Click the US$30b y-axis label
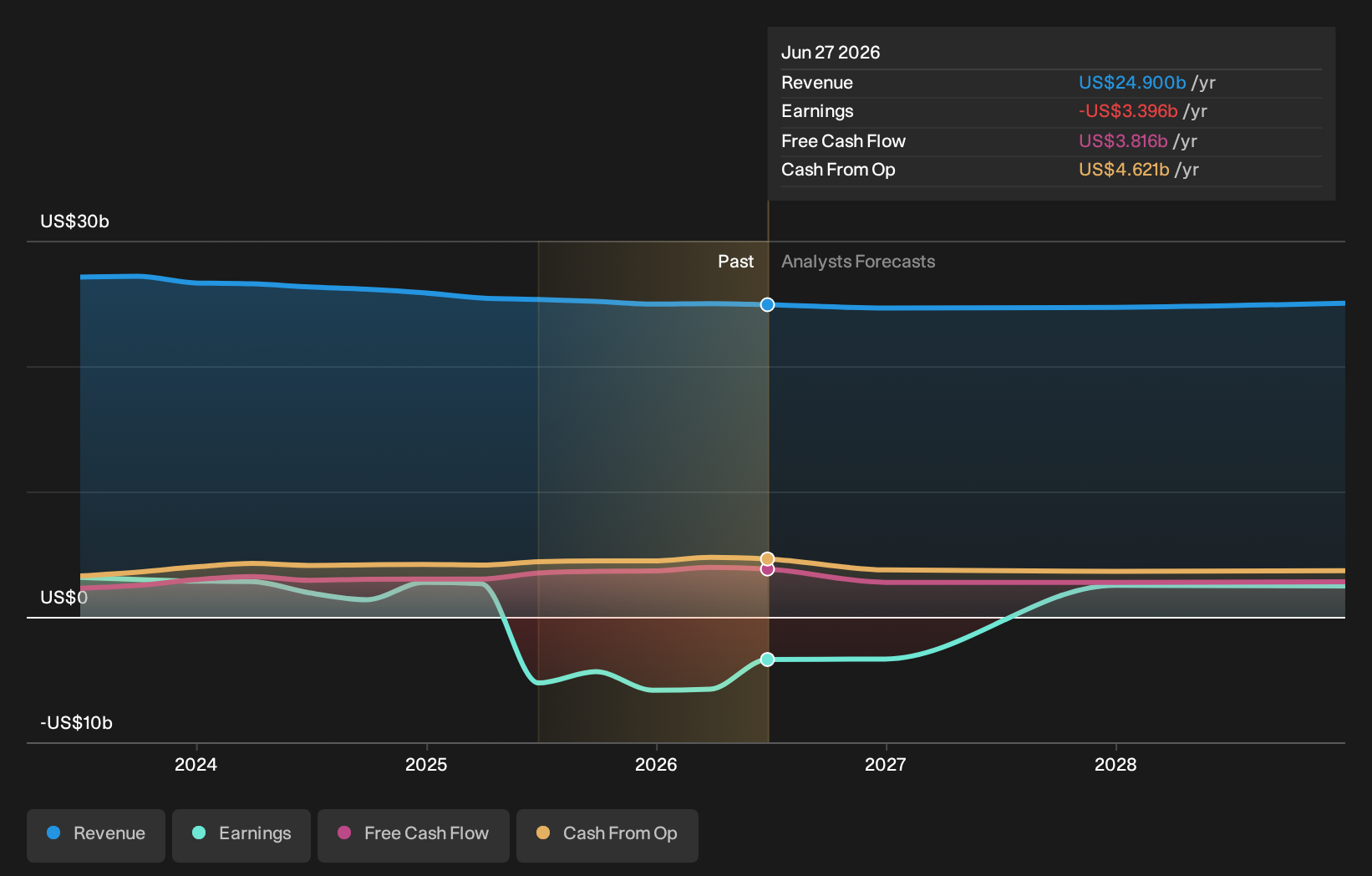 point(74,222)
